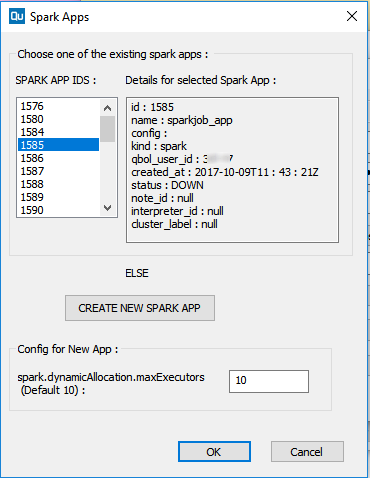Screen dimensions: 370x478
Task: Close the Spark Apps dialog
Action: pyautogui.click(x=352, y=16)
